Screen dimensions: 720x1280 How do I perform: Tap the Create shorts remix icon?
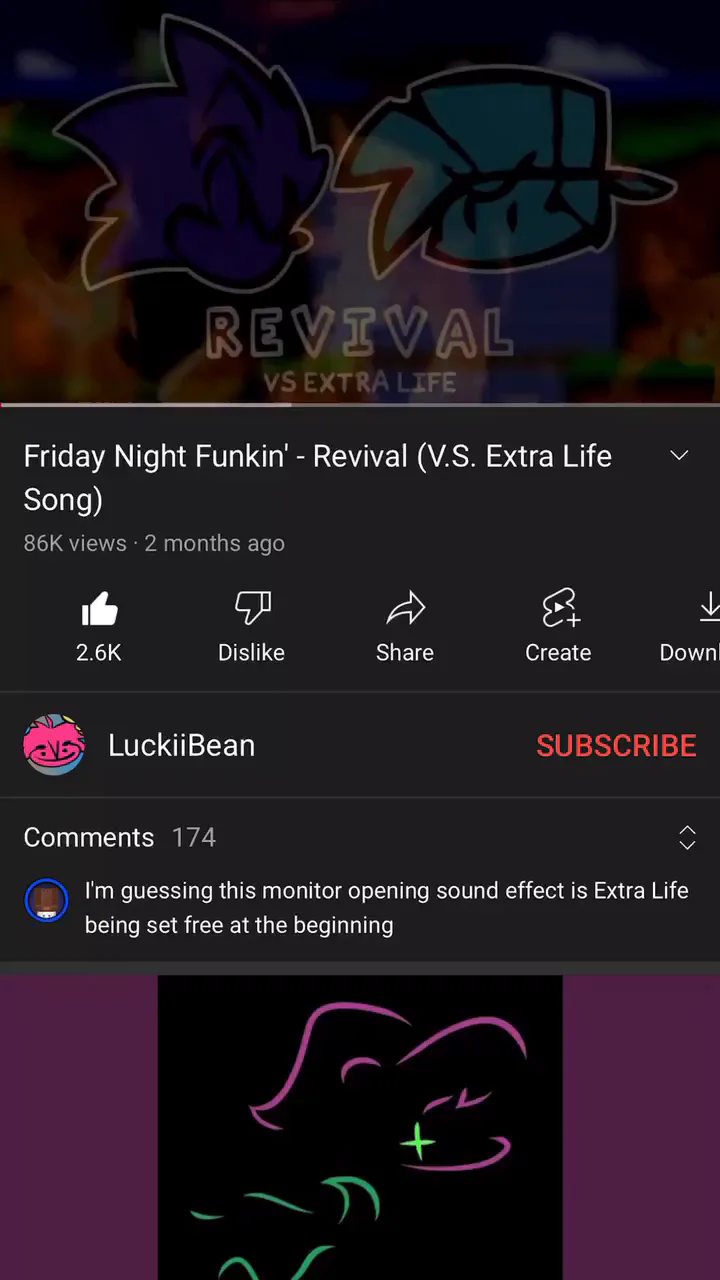coord(559,608)
